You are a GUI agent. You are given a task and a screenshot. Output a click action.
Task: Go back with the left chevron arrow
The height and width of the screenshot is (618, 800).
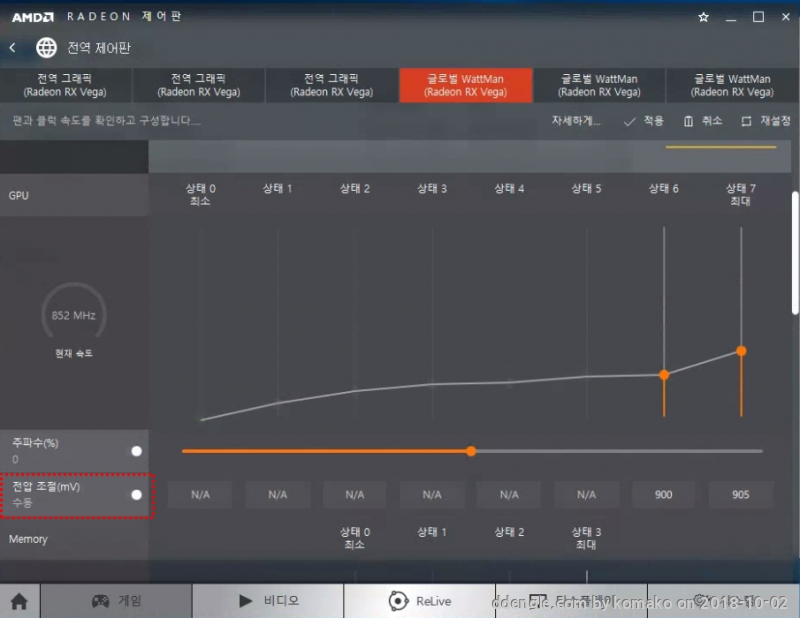(x=12, y=47)
